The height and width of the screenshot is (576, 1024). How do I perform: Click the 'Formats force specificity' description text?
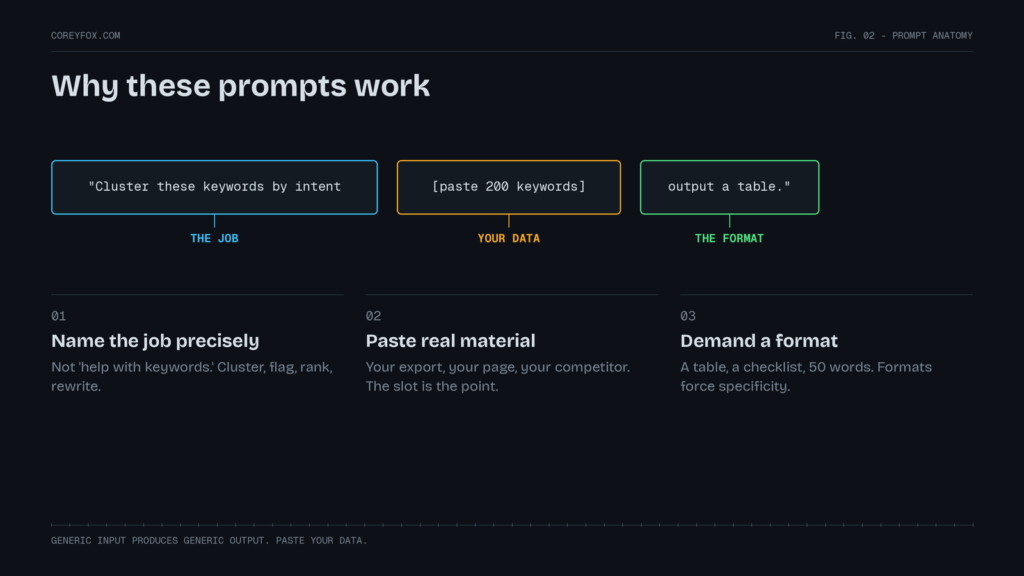click(806, 377)
